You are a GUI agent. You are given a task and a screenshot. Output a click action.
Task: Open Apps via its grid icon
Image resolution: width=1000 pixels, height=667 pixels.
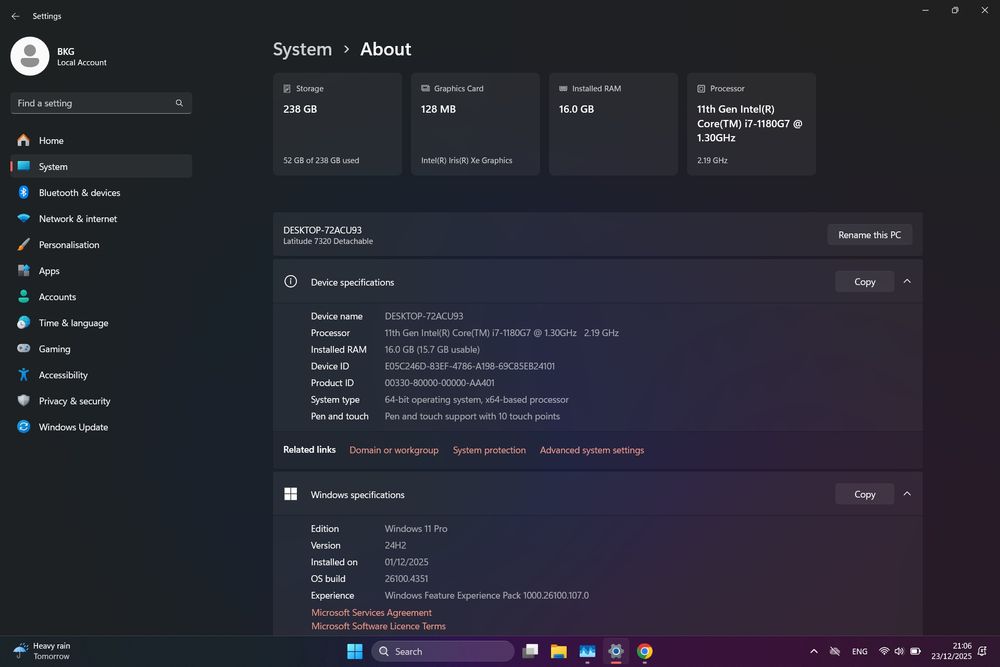24,270
